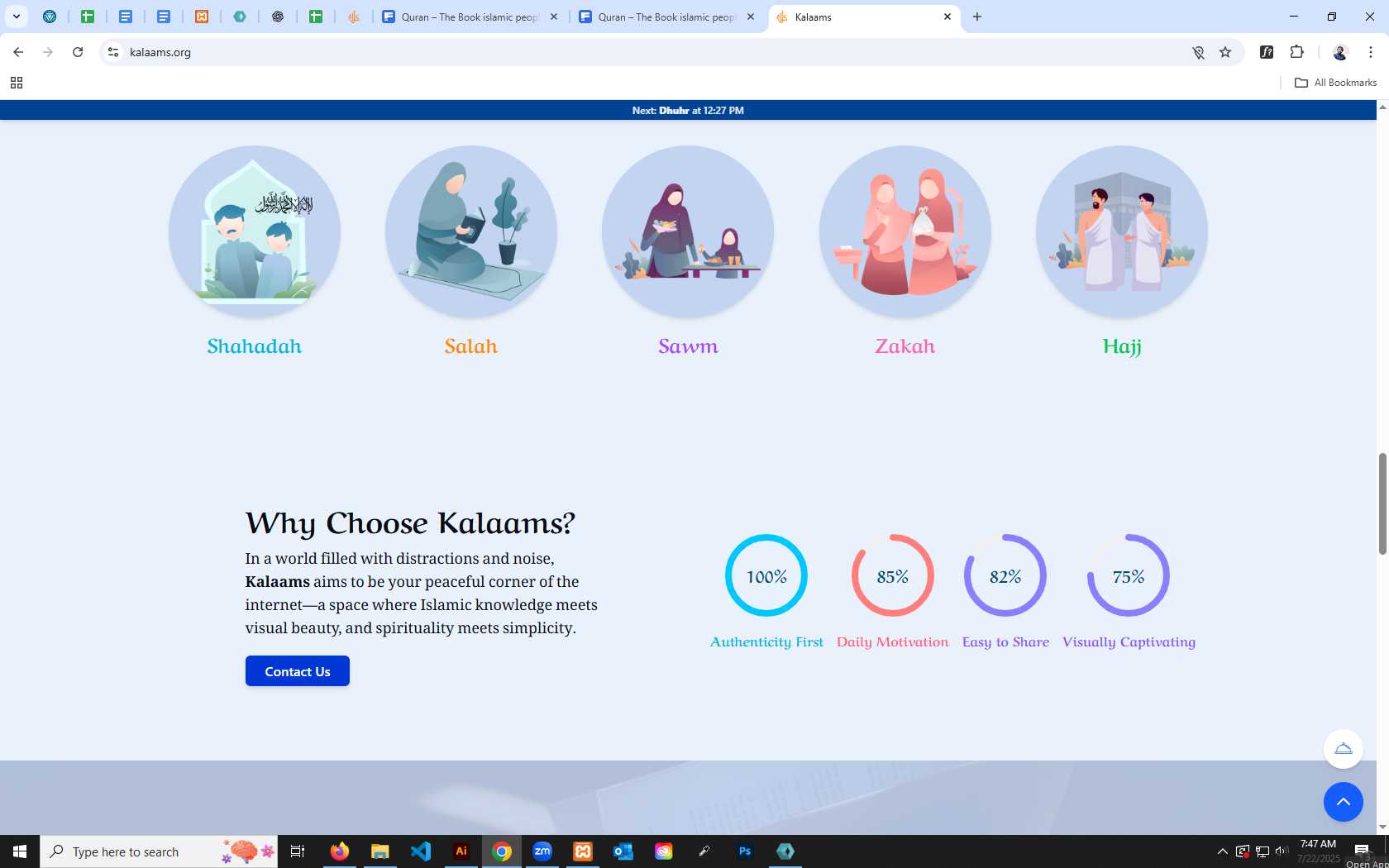The height and width of the screenshot is (868, 1389).
Task: Open the Action Center notifications icon
Action: tap(1362, 851)
